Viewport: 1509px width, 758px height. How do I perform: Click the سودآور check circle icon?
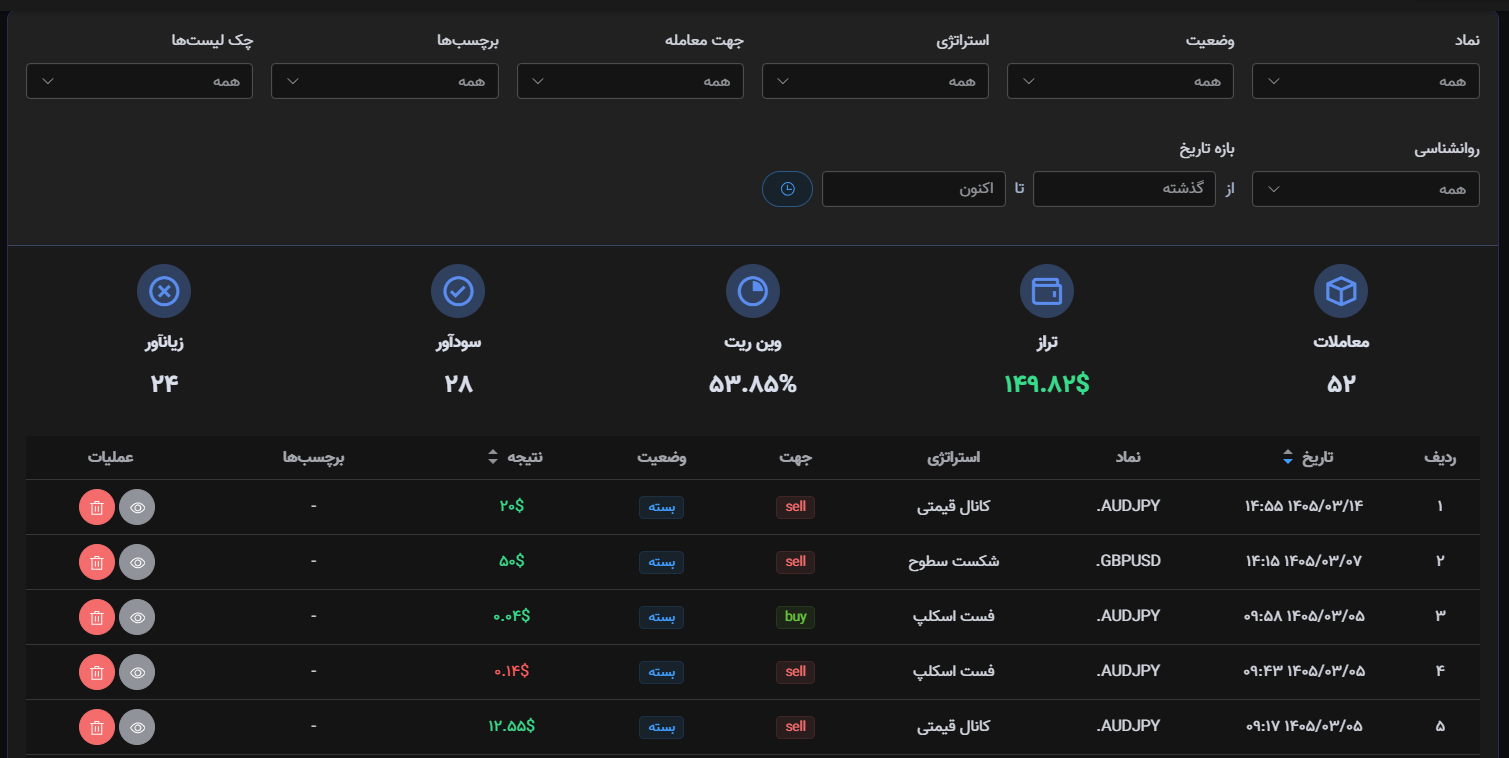point(458,292)
